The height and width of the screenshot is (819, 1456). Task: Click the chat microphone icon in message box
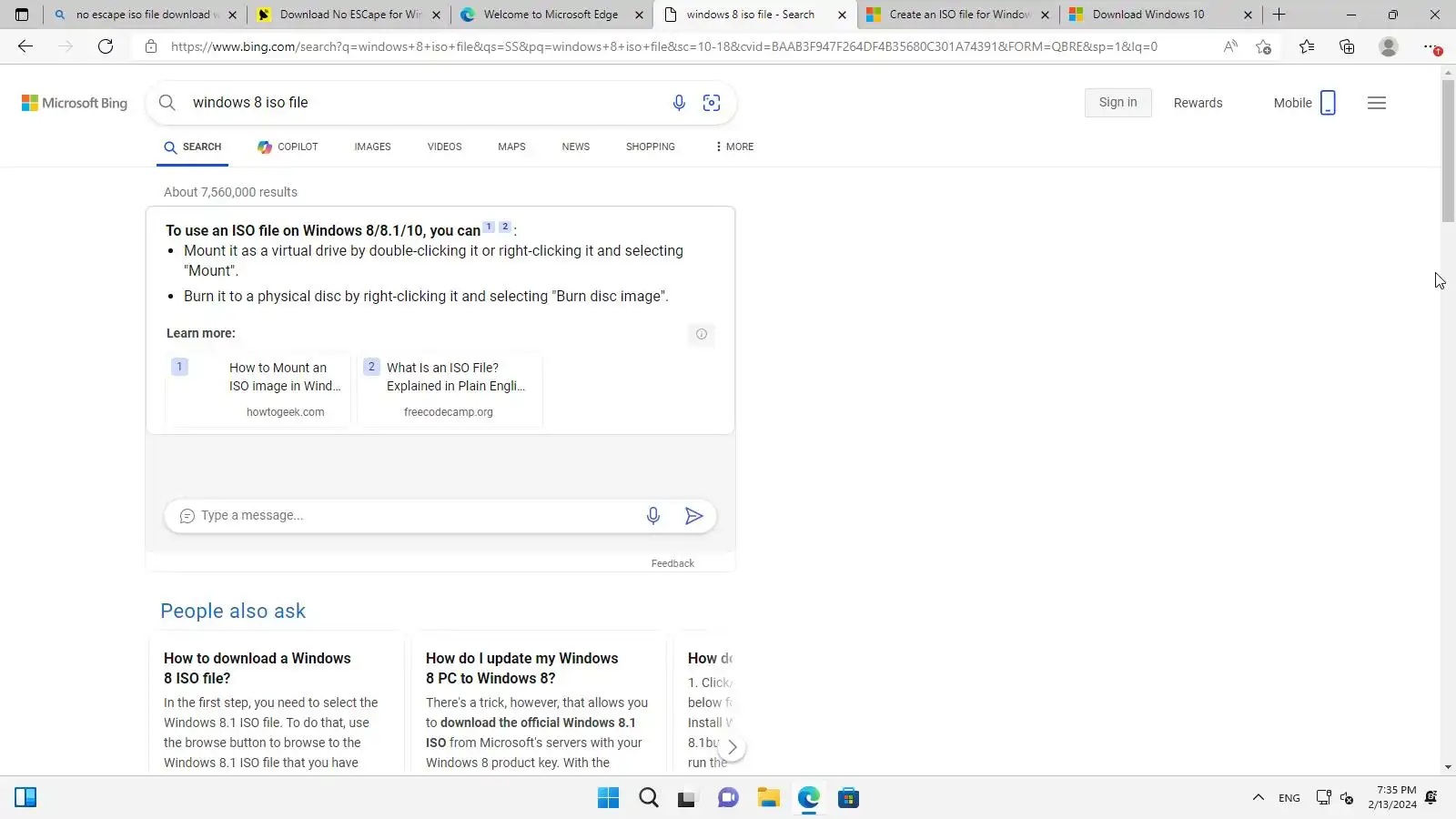pyautogui.click(x=653, y=516)
